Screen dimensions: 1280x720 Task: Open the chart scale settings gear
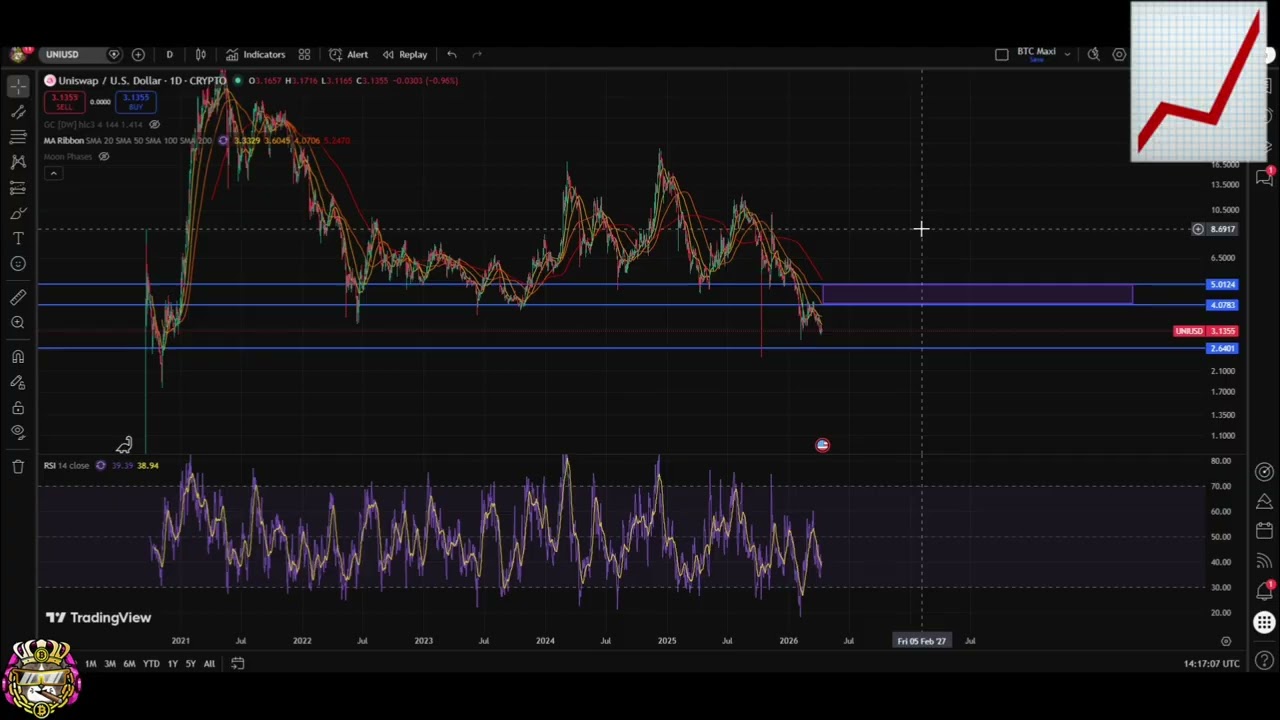1226,641
